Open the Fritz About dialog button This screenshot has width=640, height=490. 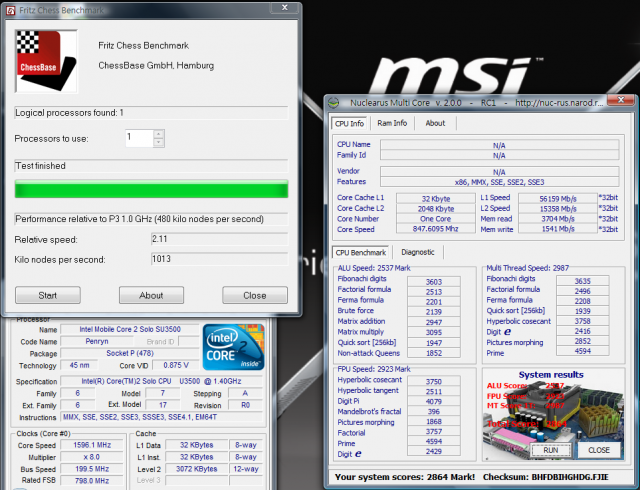151,295
